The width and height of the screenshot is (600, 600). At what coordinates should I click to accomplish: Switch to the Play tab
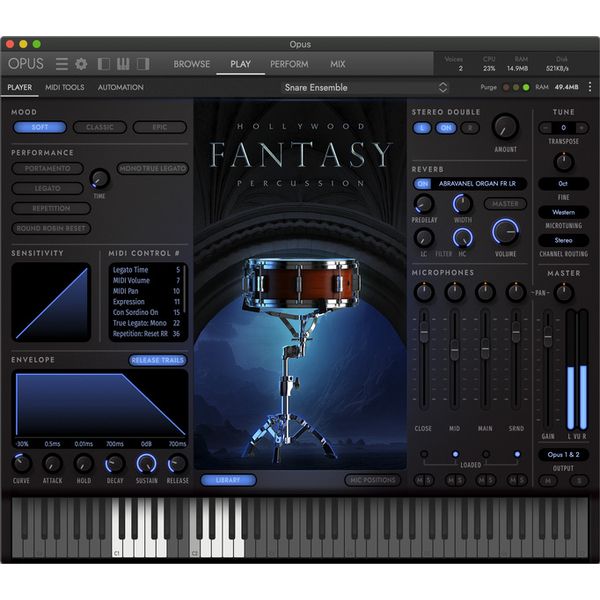click(x=240, y=64)
